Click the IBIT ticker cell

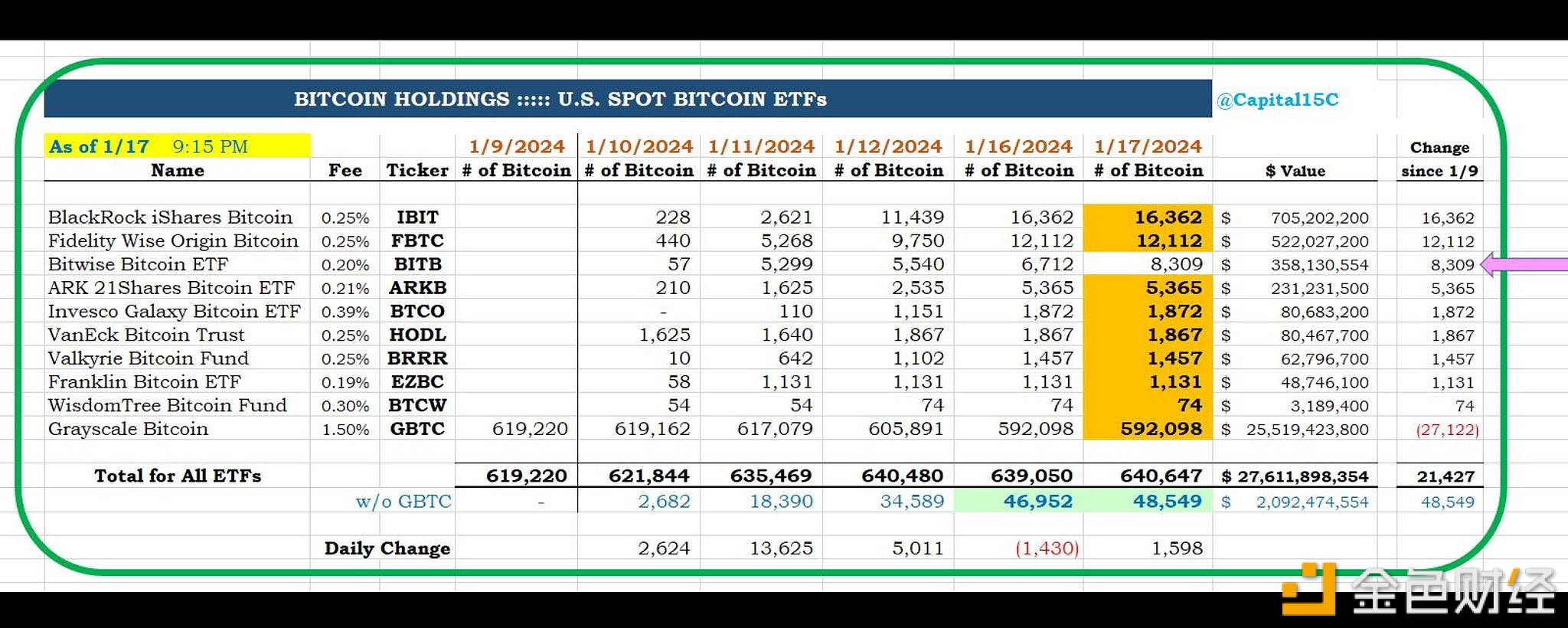point(417,218)
